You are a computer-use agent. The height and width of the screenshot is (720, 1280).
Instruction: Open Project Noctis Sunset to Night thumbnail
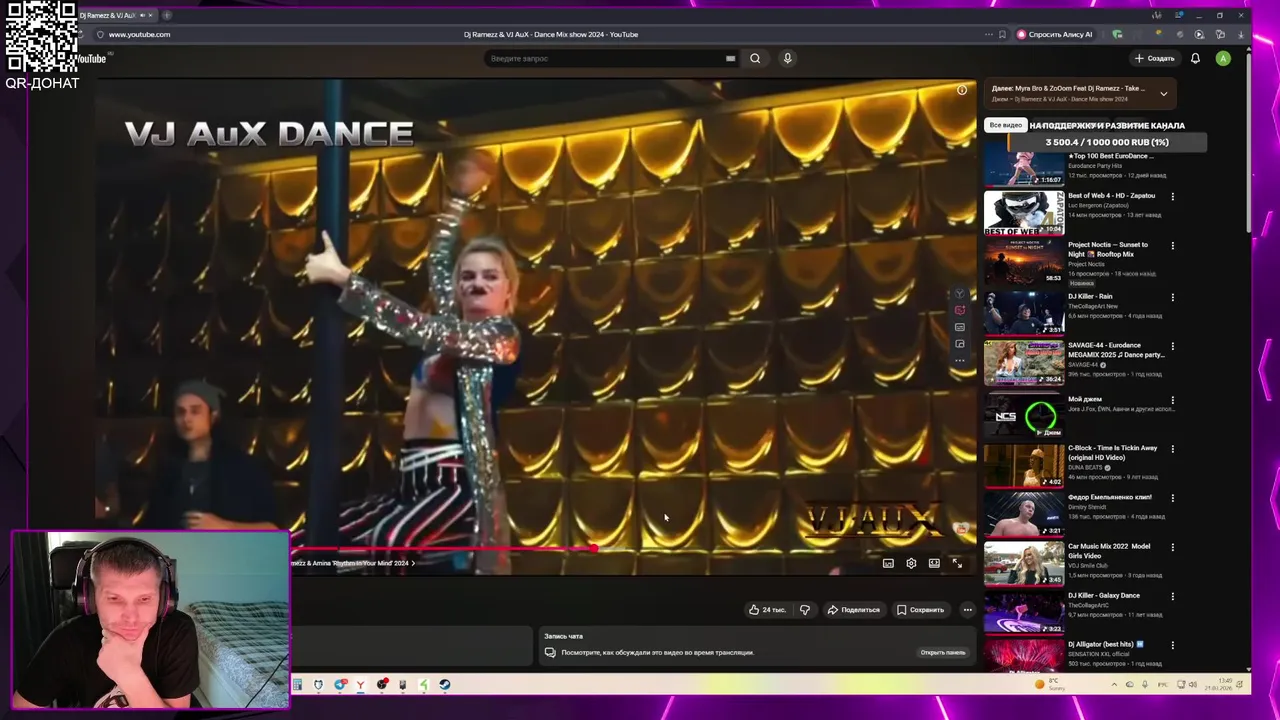[1024, 261]
